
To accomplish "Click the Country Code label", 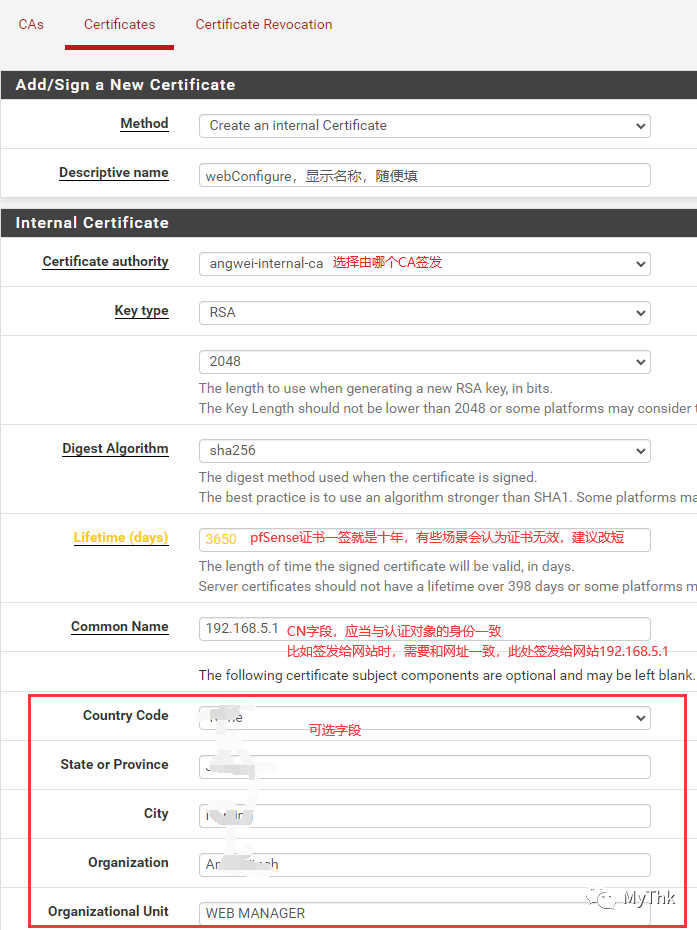I will [x=126, y=715].
